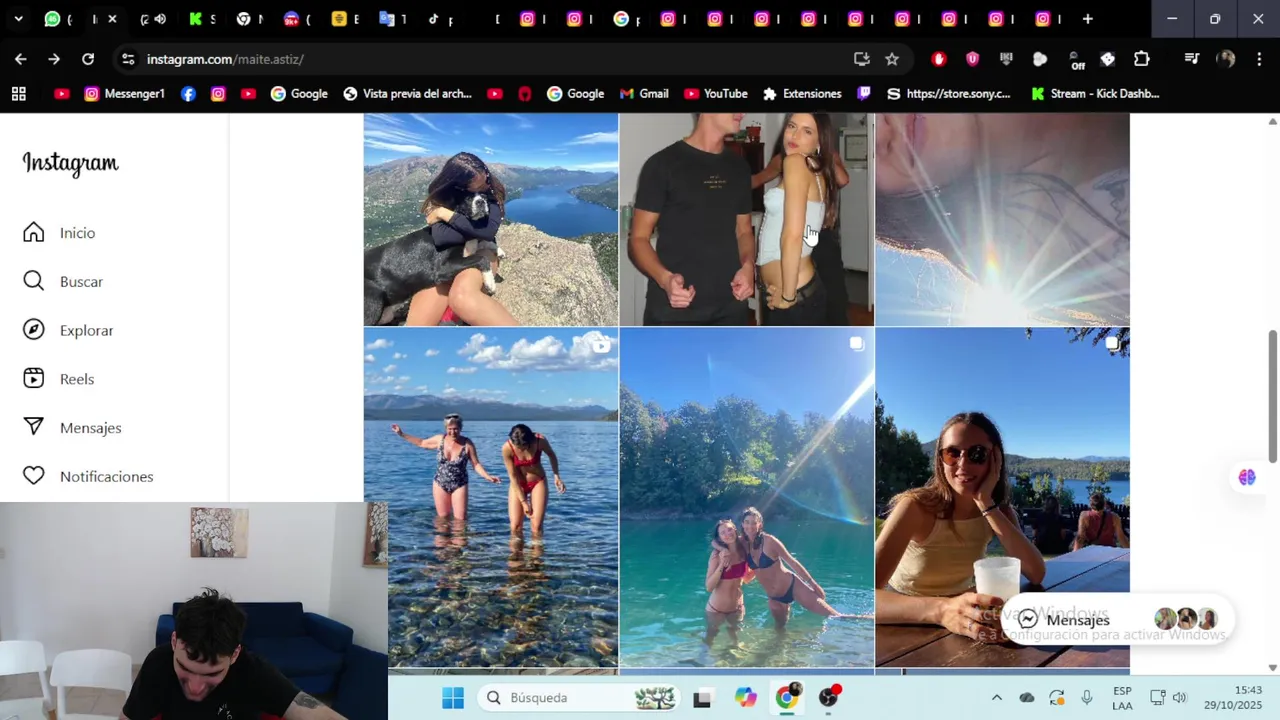
Task: Click the taskbar Búsqueda search box
Action: [x=578, y=698]
